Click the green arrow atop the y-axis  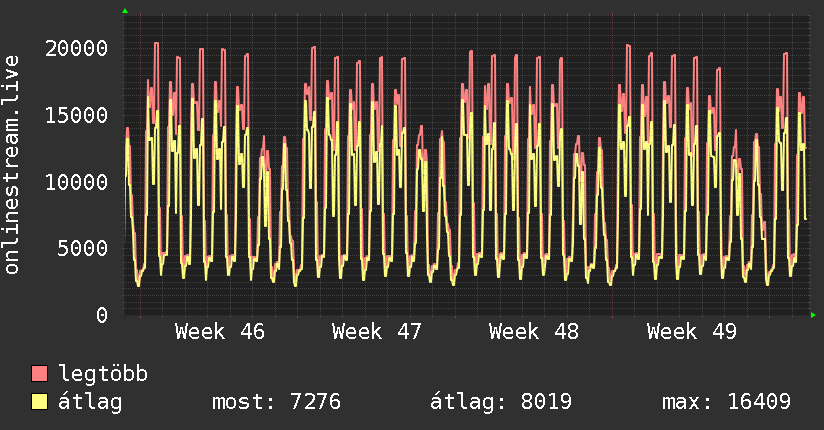pos(125,11)
